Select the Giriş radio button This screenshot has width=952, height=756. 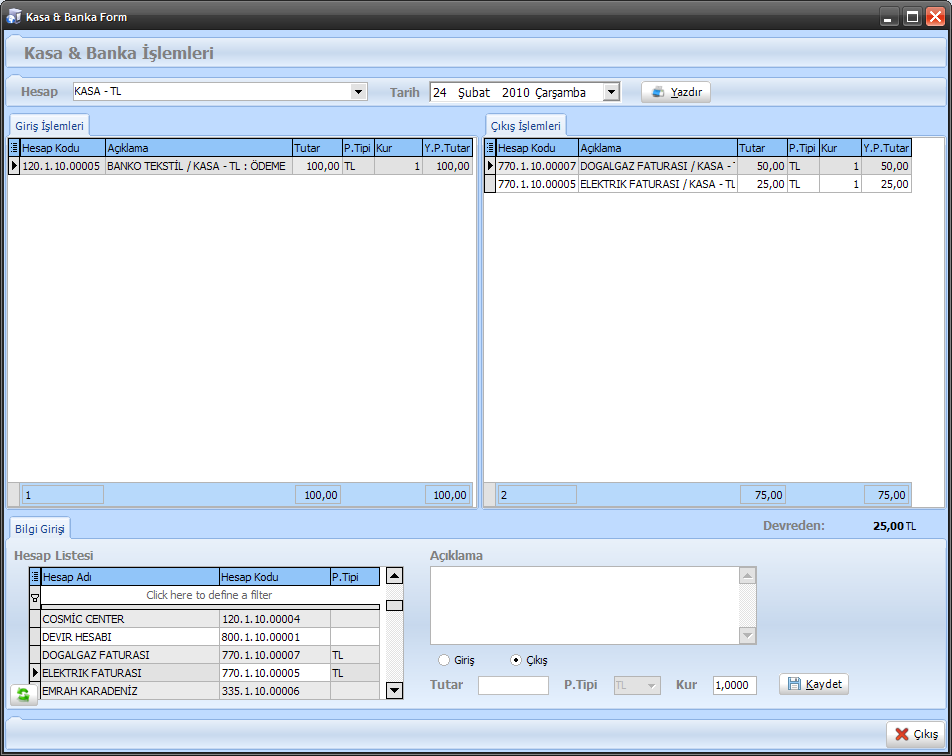[x=444, y=660]
